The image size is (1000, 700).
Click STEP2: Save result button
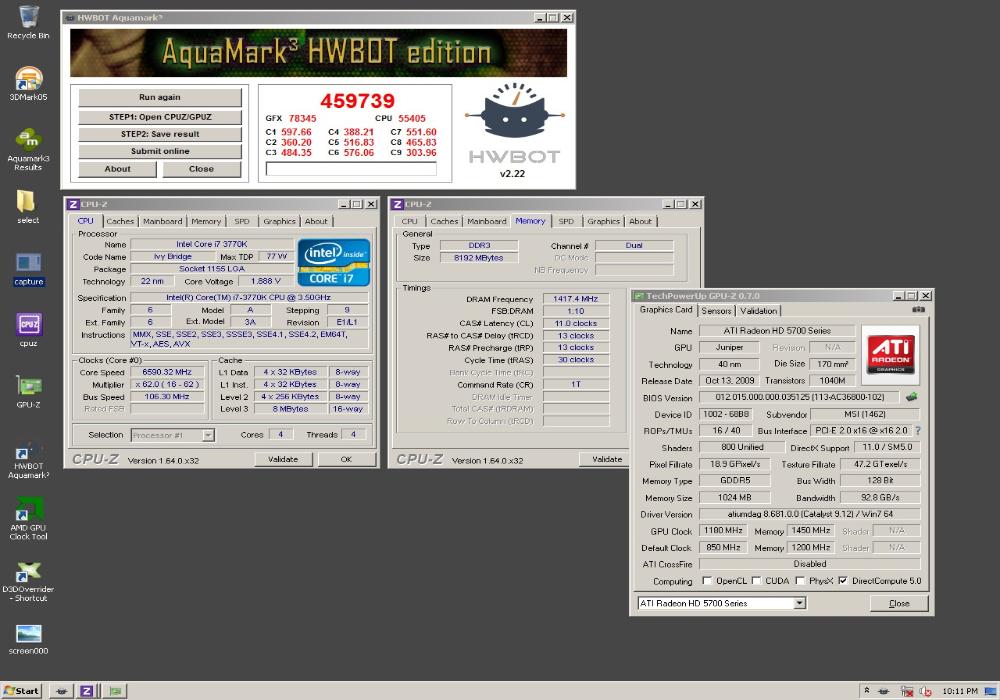(x=160, y=134)
